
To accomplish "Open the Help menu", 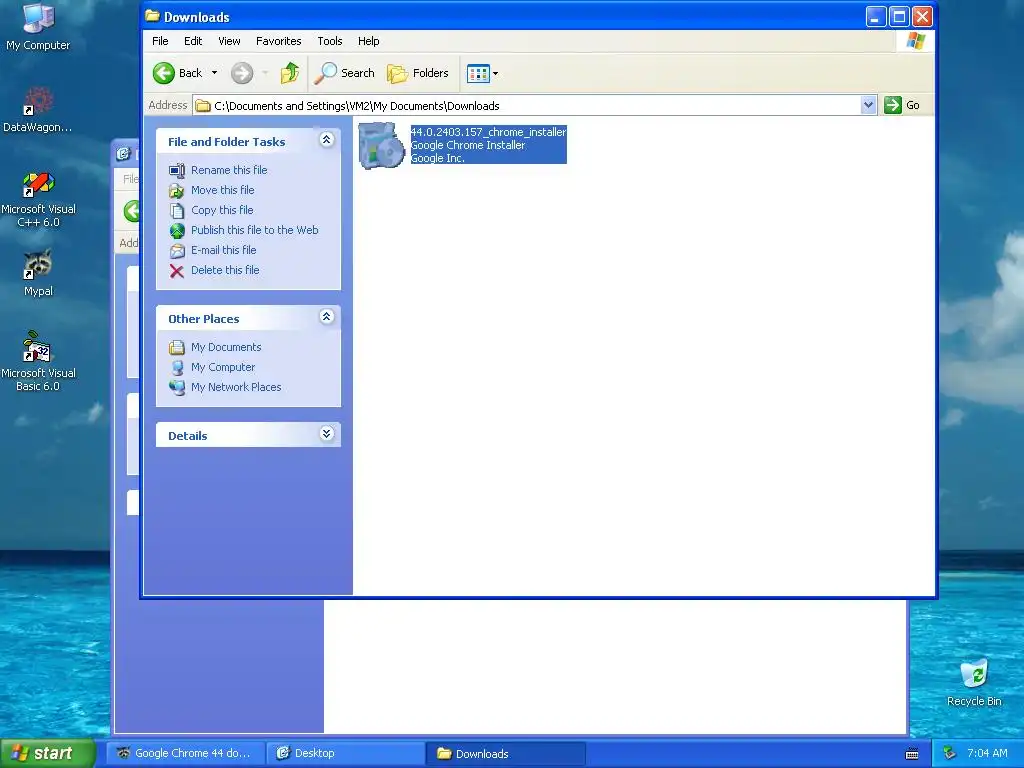I will (368, 41).
